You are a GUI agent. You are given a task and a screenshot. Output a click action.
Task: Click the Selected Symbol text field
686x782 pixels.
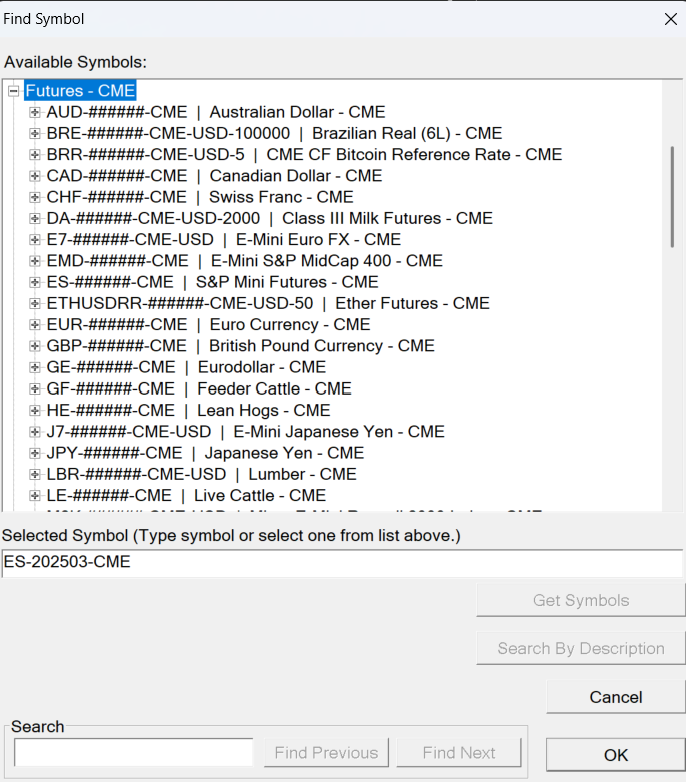342,563
